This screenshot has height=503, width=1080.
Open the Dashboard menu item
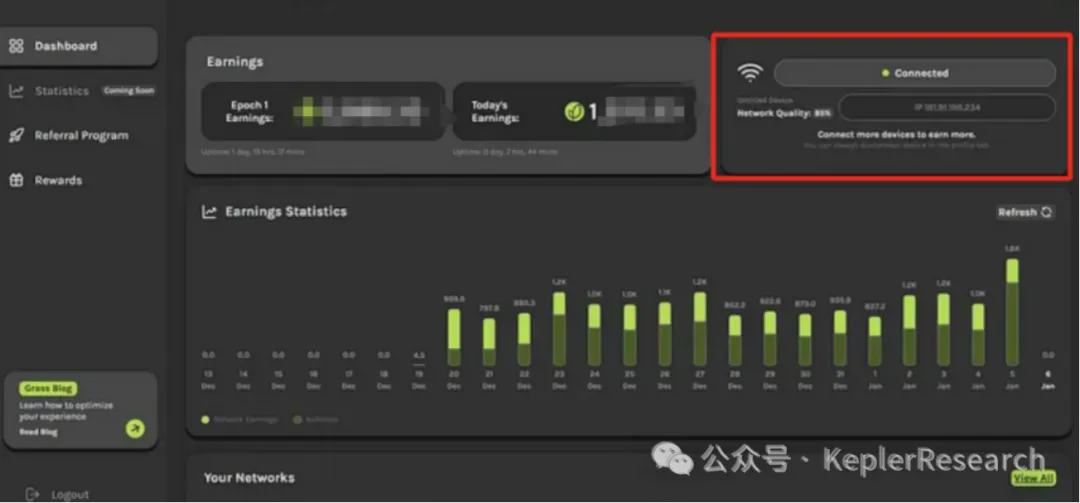[x=79, y=46]
